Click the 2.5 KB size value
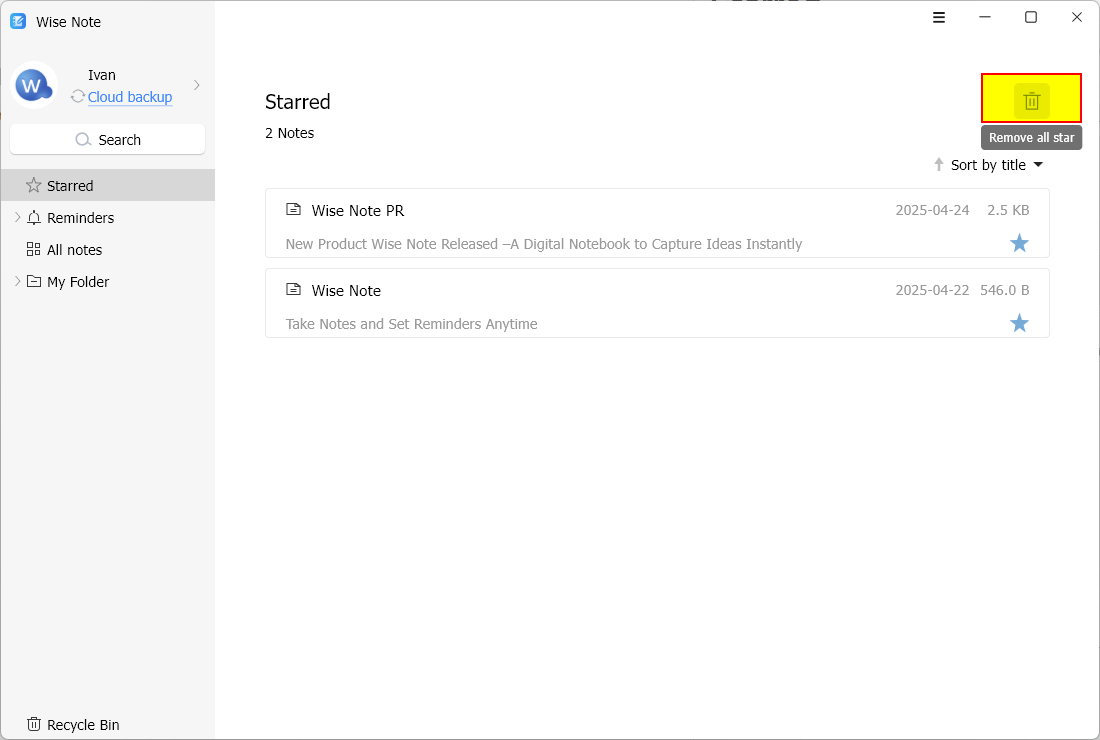The height and width of the screenshot is (740, 1100). coord(1008,210)
